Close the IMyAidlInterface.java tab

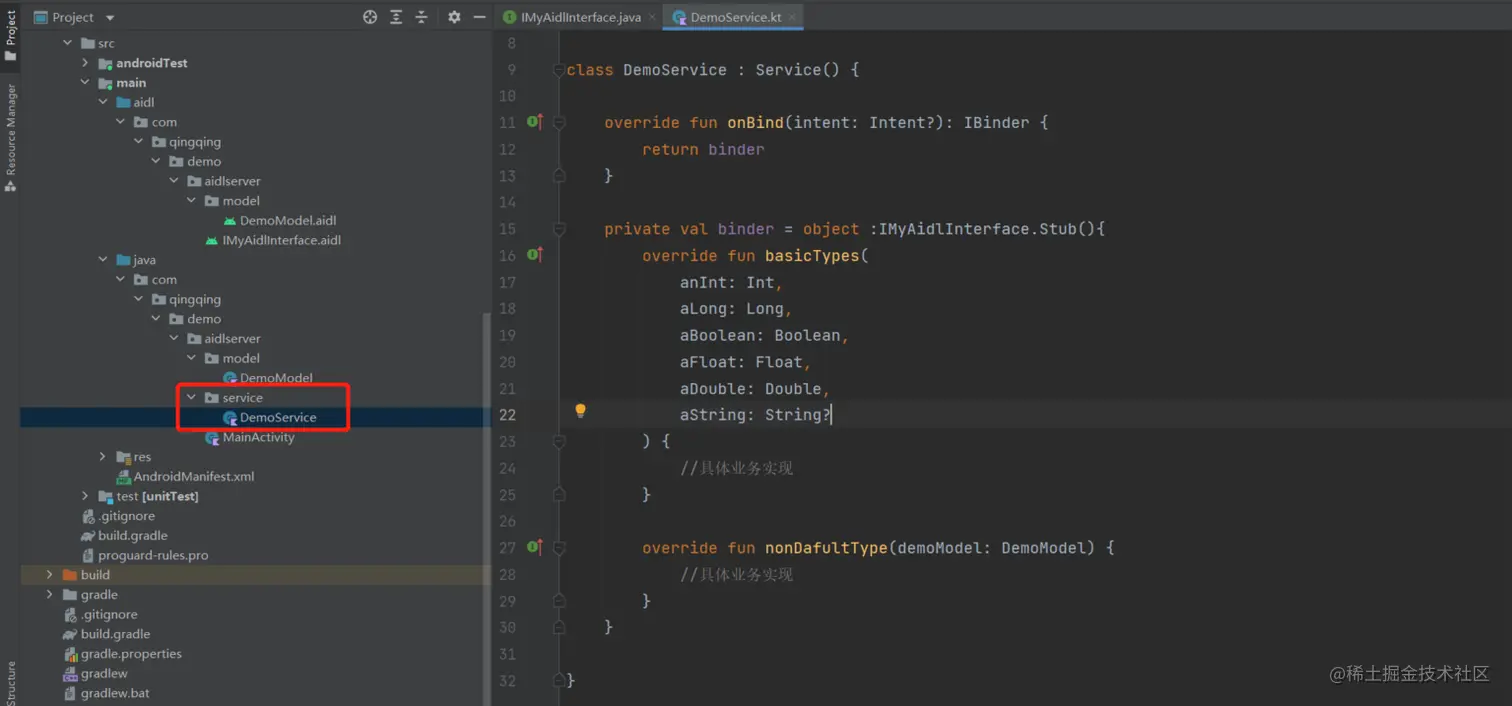(x=652, y=17)
